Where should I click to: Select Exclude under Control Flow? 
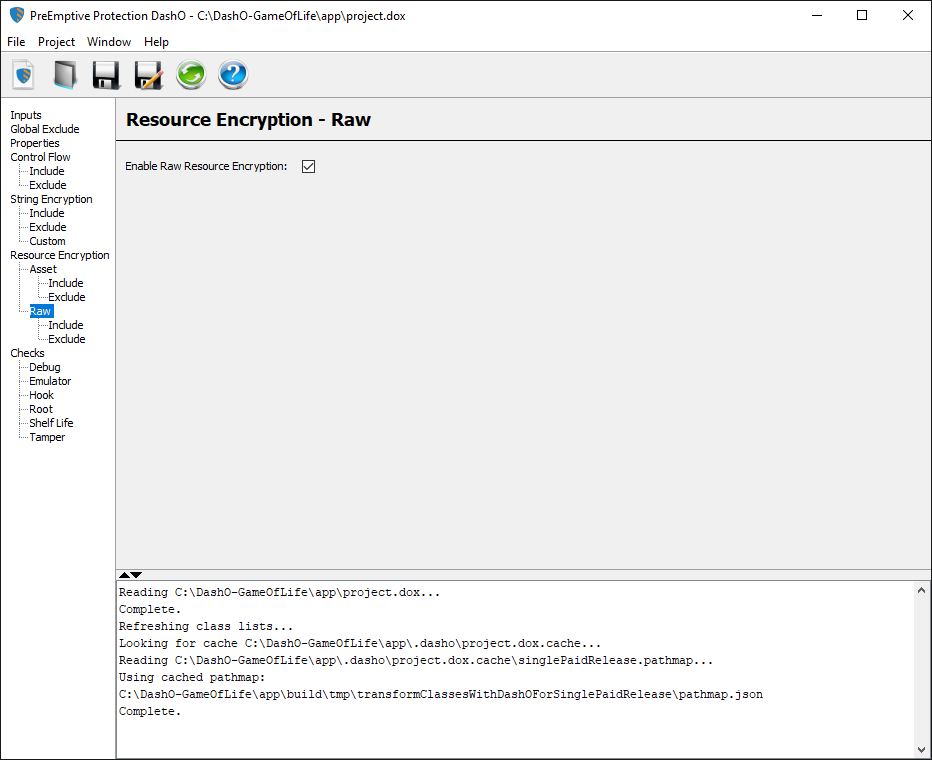click(48, 185)
